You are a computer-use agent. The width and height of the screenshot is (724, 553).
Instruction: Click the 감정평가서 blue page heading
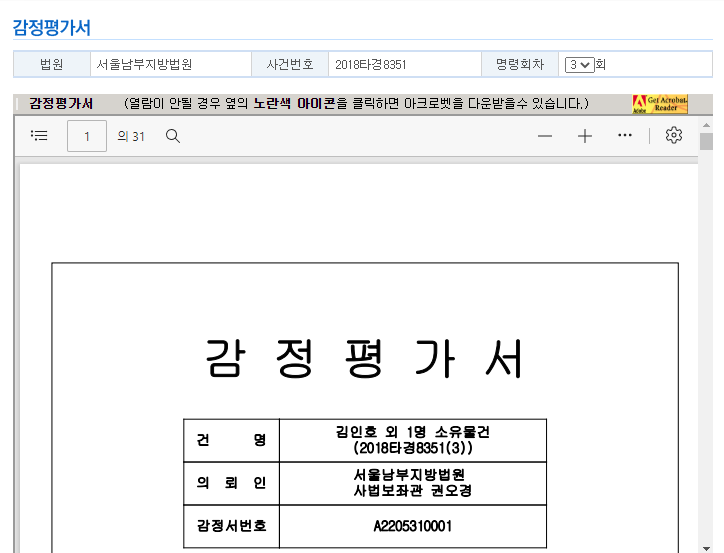[x=52, y=28]
